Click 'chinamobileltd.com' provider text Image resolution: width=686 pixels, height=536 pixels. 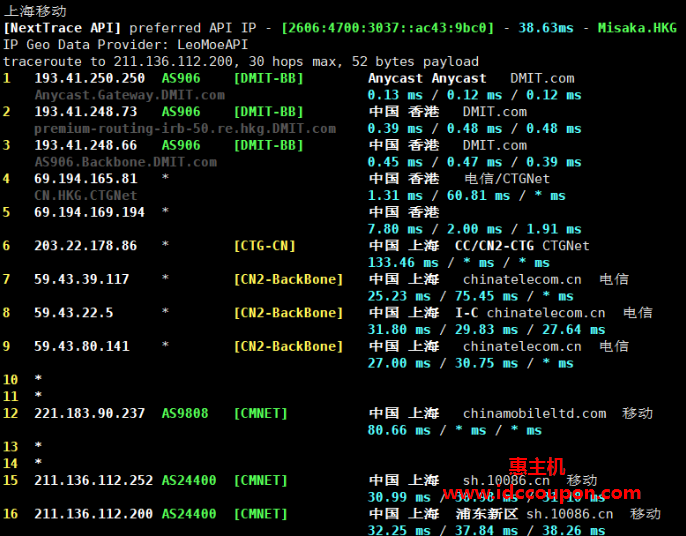point(535,413)
